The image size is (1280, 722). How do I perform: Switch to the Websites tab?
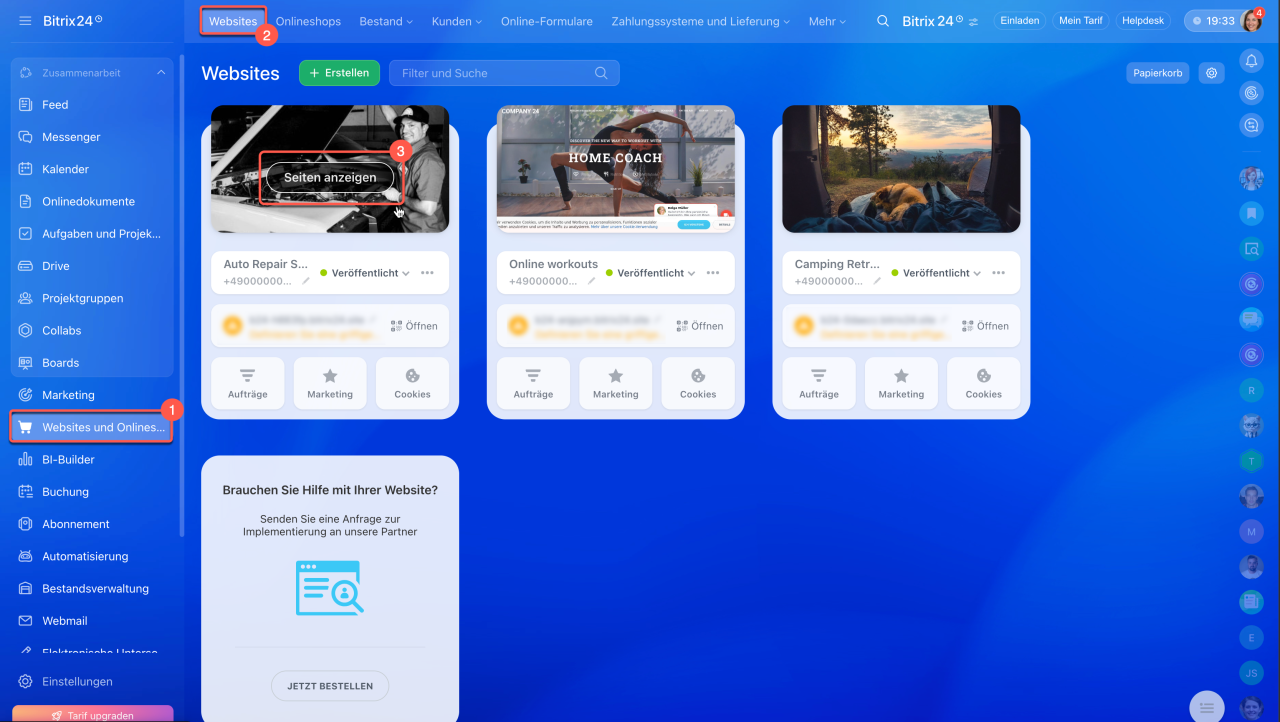point(233,21)
